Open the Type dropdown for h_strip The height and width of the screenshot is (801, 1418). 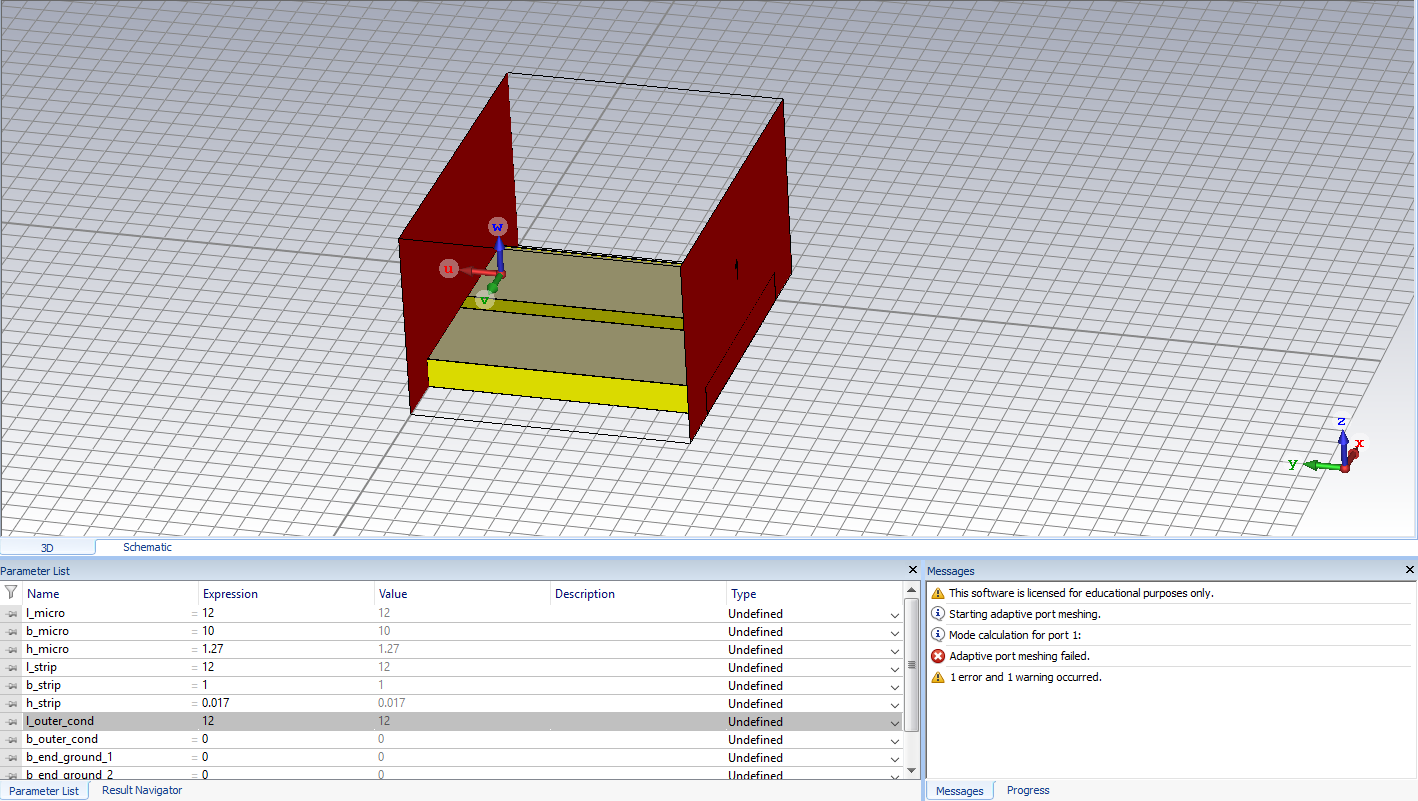(x=895, y=704)
